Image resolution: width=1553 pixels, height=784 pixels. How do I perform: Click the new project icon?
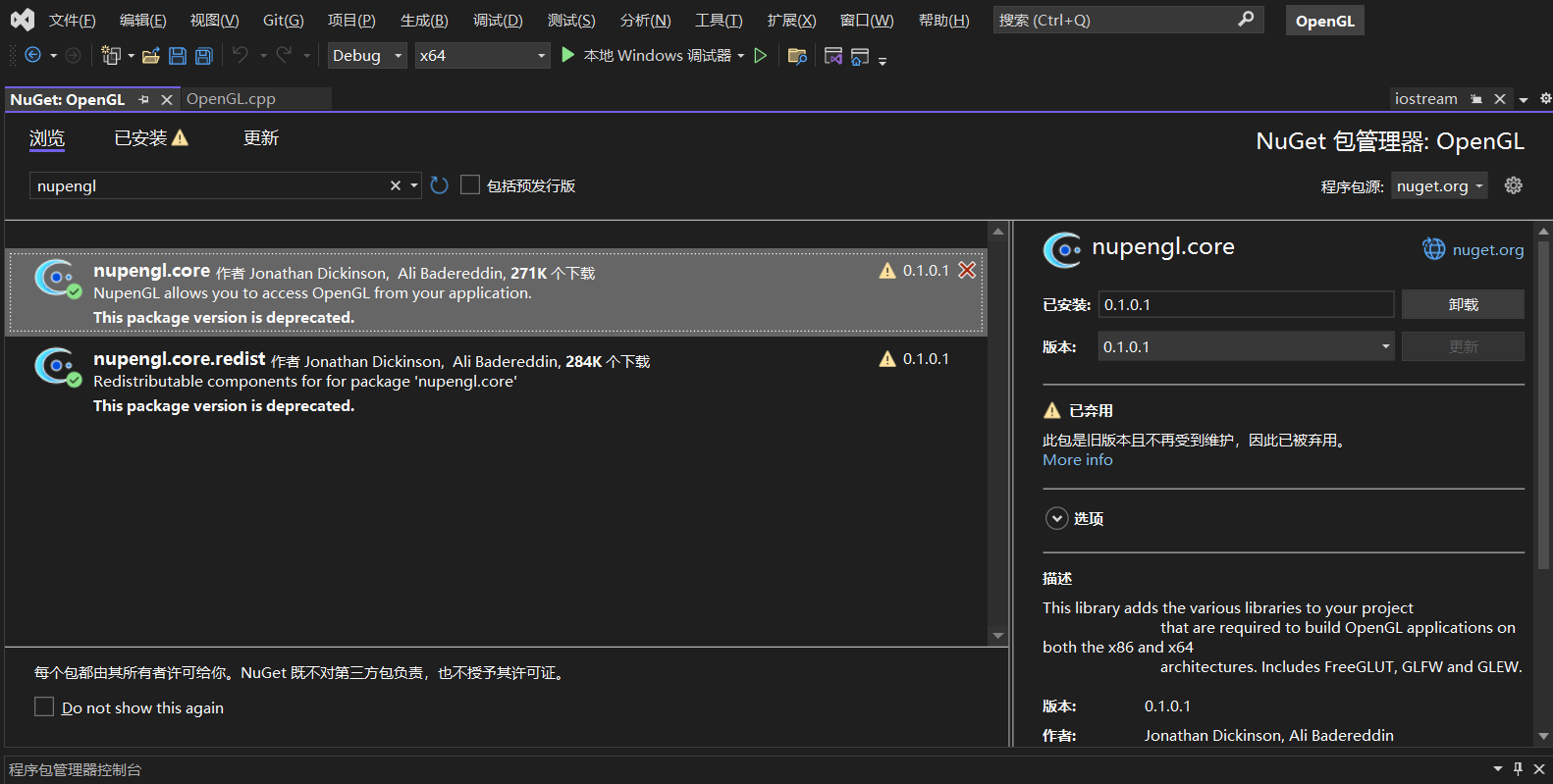110,56
